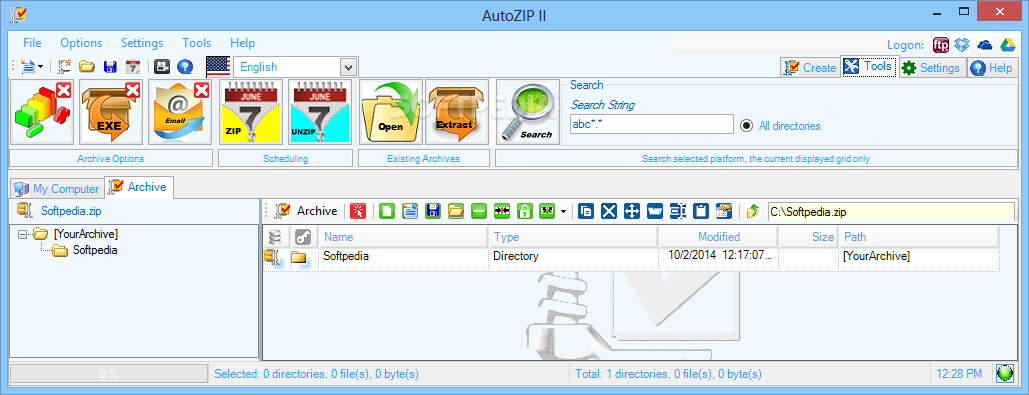Open the Settings menu
1029x395 pixels.
(142, 43)
